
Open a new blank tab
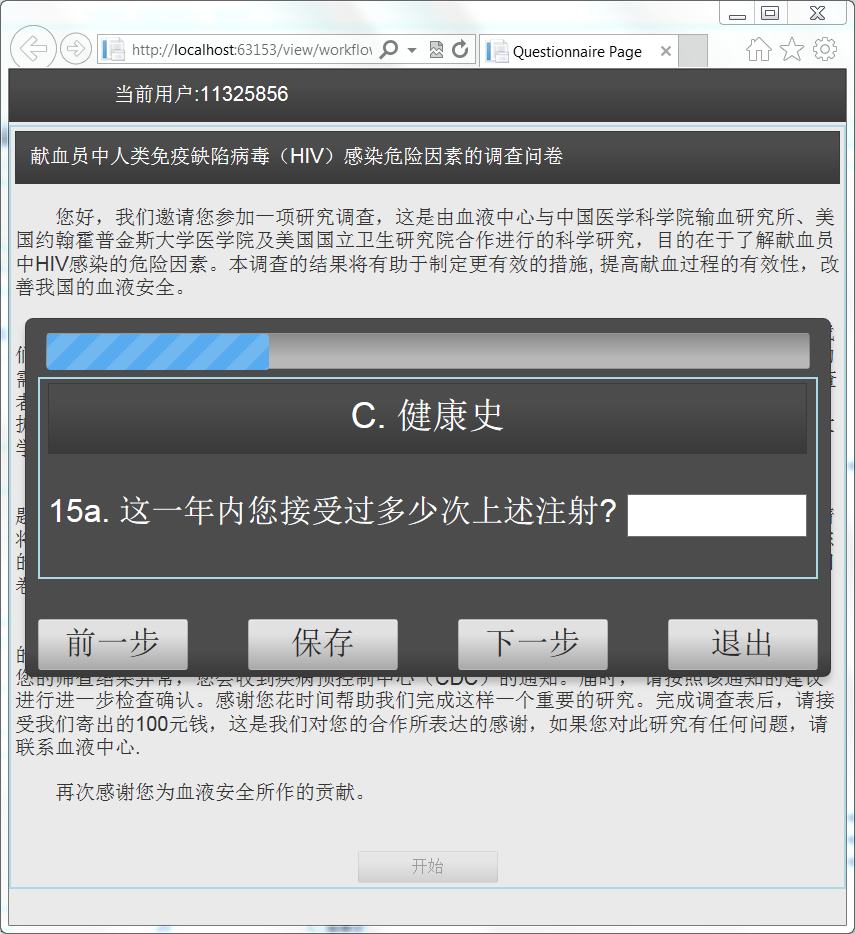tap(693, 51)
